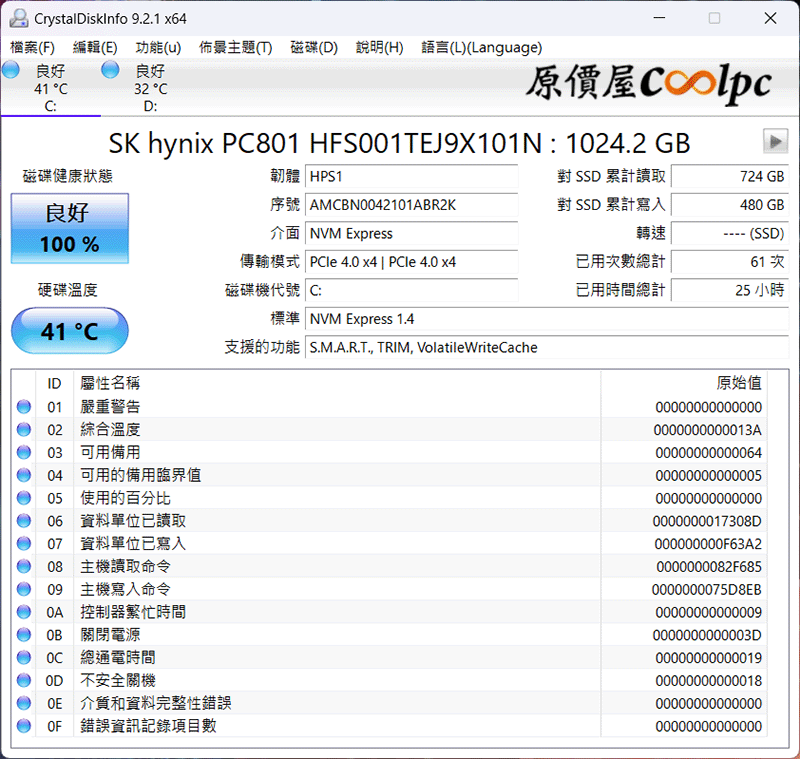
Task: Click the interface field NVM Express
Action: pyautogui.click(x=412, y=234)
